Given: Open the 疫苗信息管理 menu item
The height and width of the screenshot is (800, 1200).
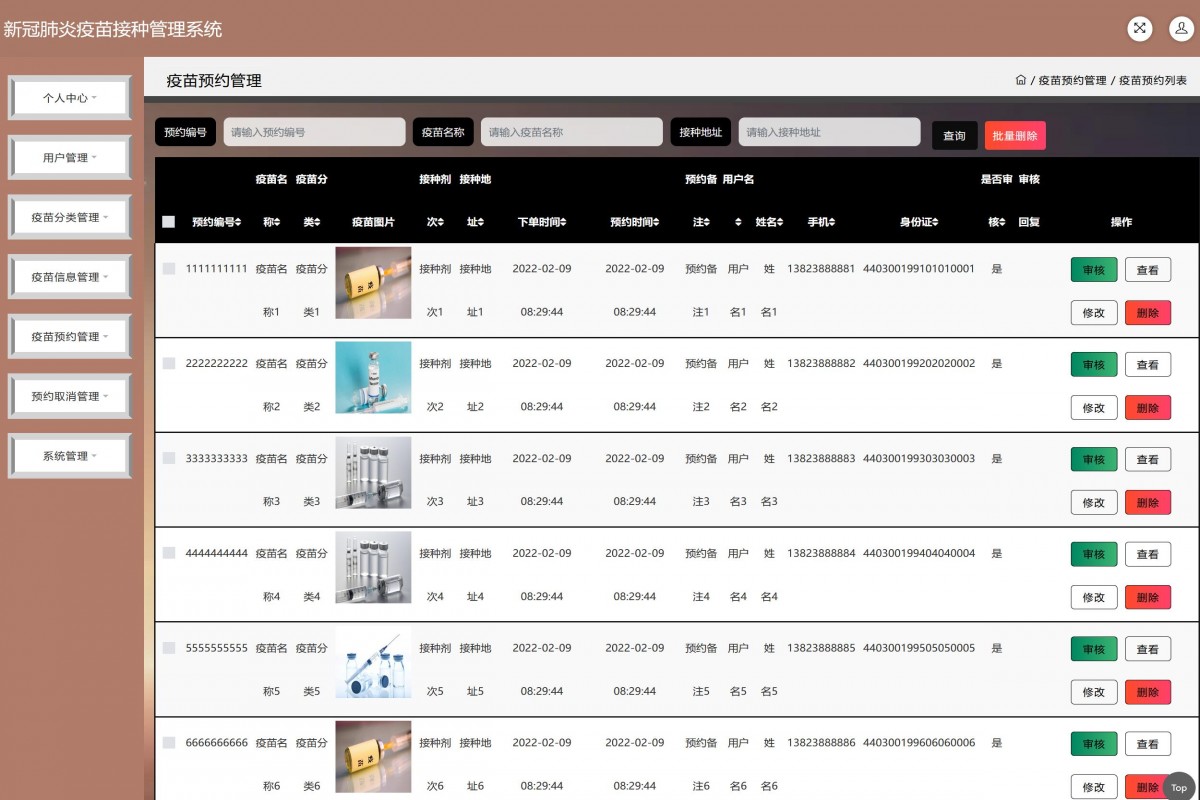Looking at the screenshot, I should (x=70, y=277).
